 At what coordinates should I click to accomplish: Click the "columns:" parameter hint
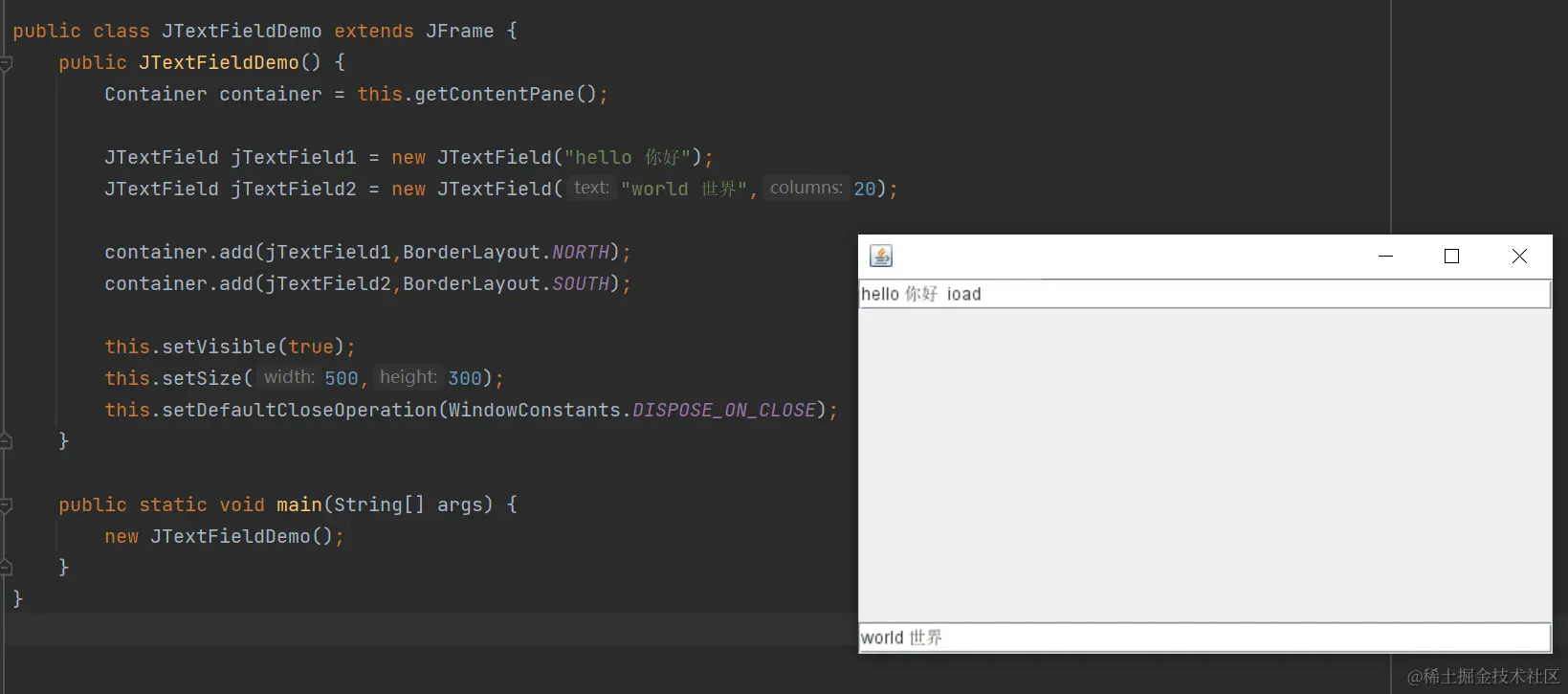806,188
